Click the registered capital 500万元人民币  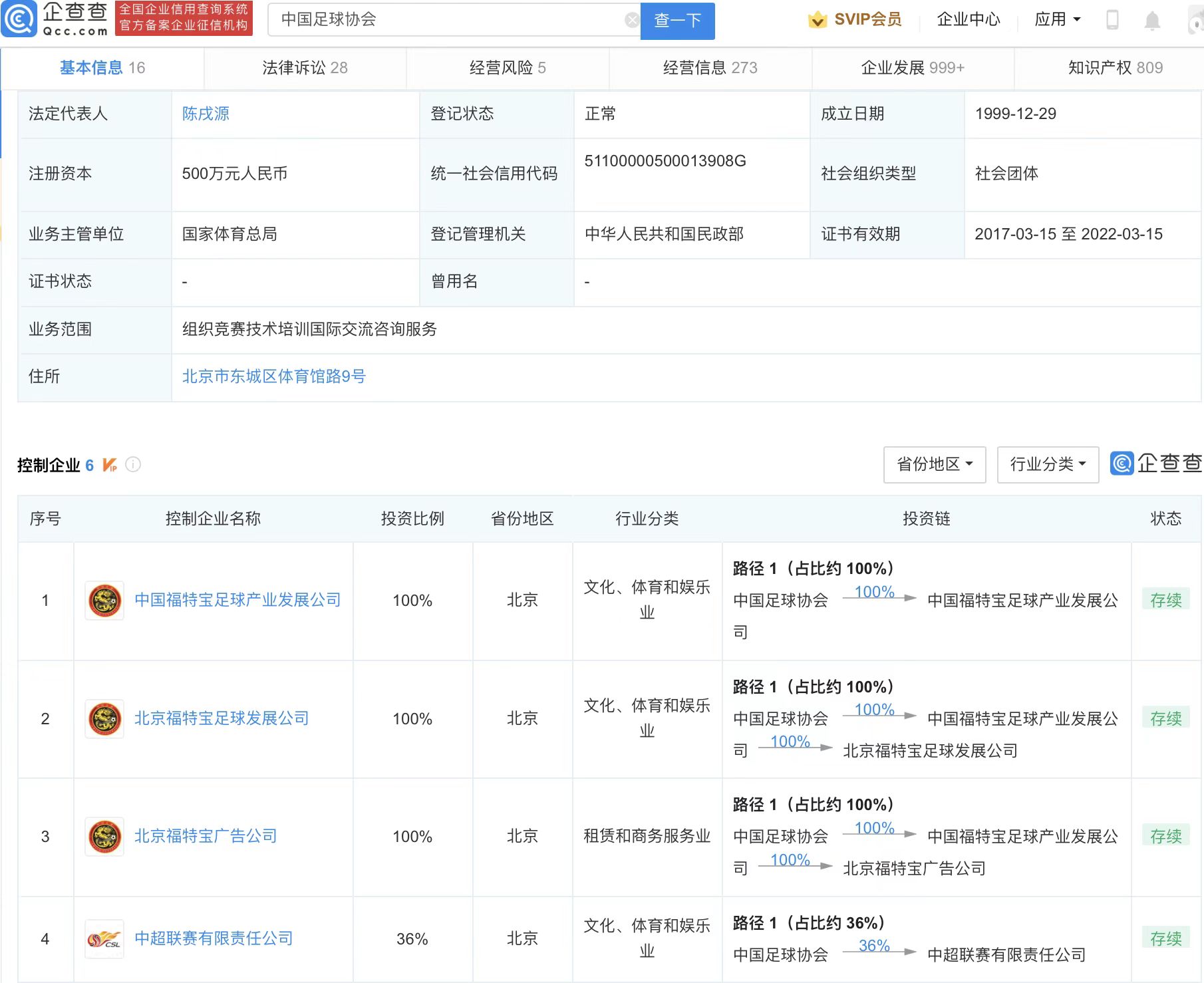pyautogui.click(x=235, y=174)
